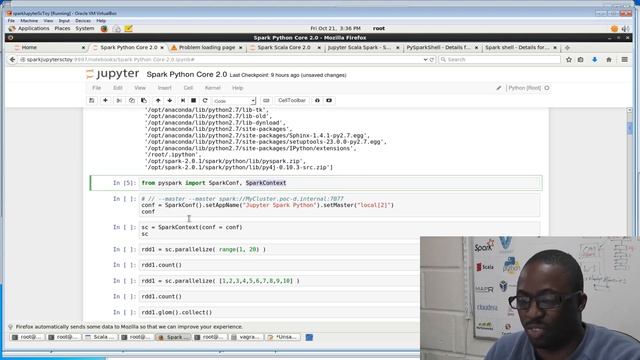The image size is (640, 360).
Task: Switch to Spark Scala Core 2.0 tab
Action: tap(284, 48)
